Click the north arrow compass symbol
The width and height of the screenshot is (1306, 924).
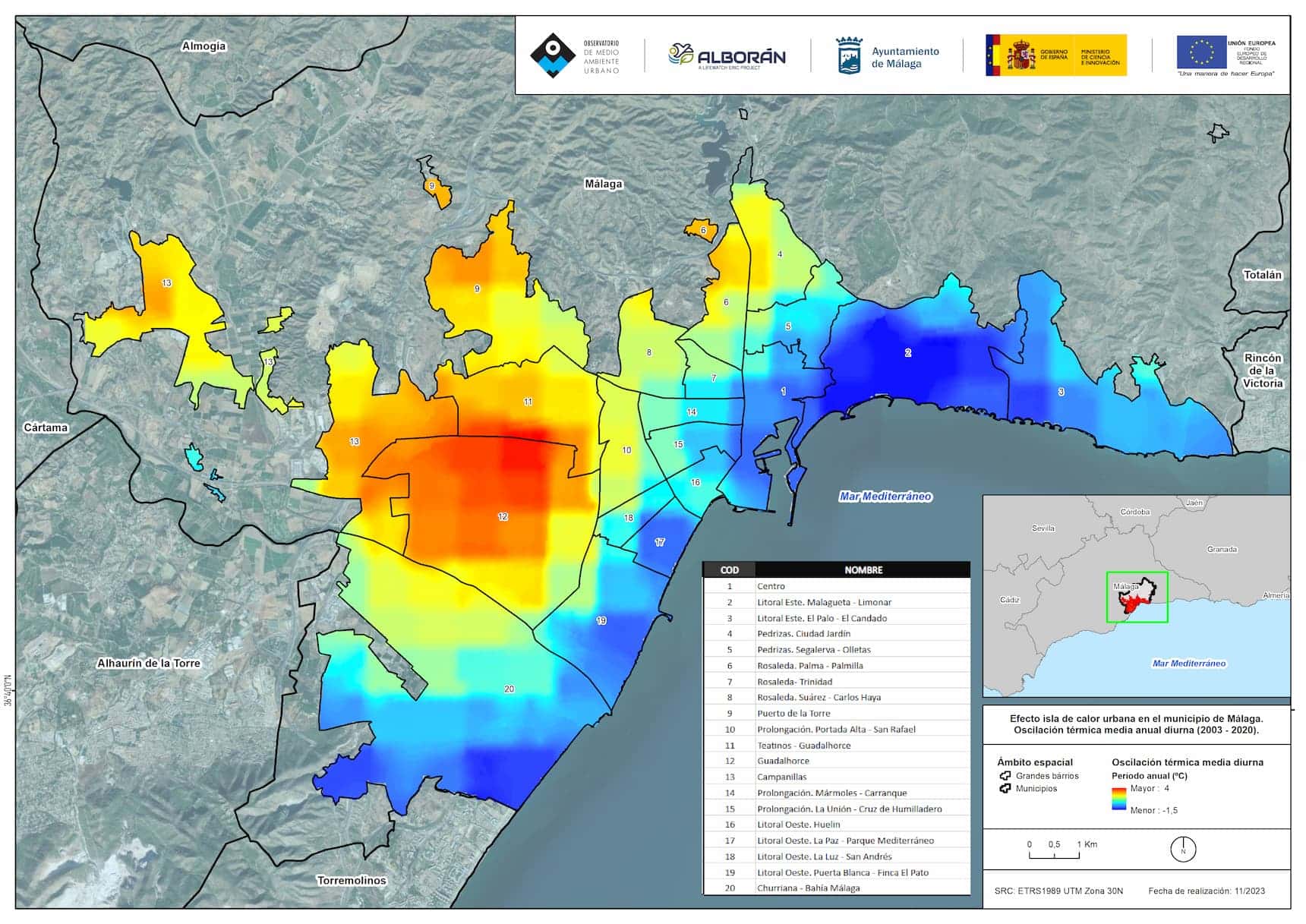click(1183, 850)
